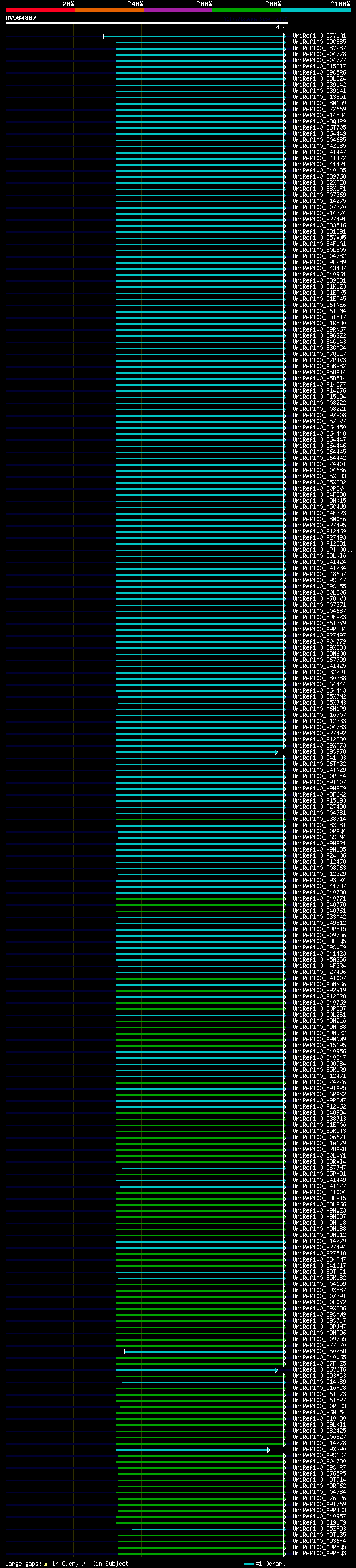This screenshot has width=356, height=1568.
Task: Click hit label UniRef100_Q5ZF93
Action: (x=319, y=1529)
